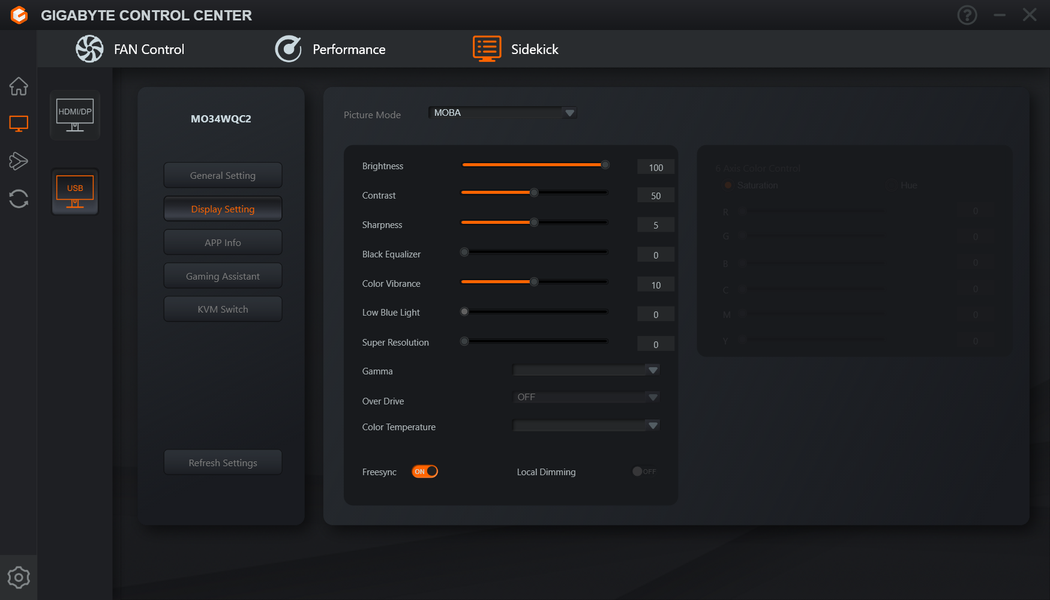Open the paper plane sidebar icon
This screenshot has width=1050, height=600.
coord(18,161)
